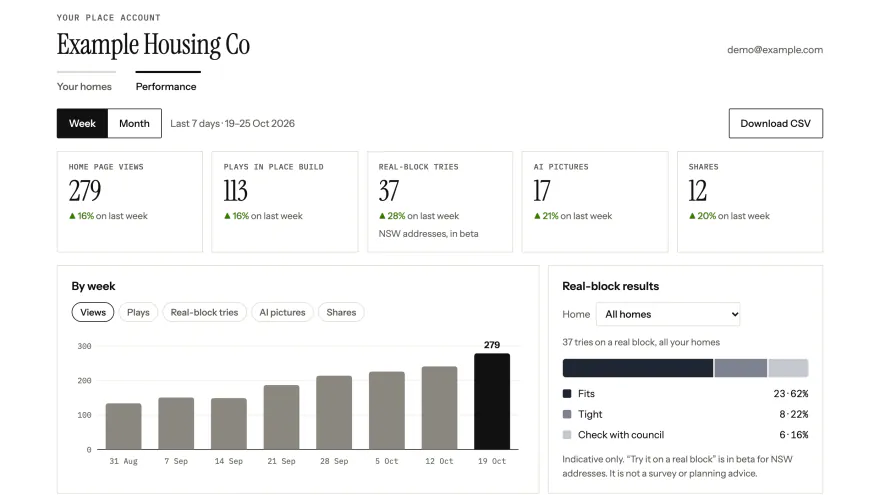
Task: Click the Shares stat card
Action: [750, 201]
